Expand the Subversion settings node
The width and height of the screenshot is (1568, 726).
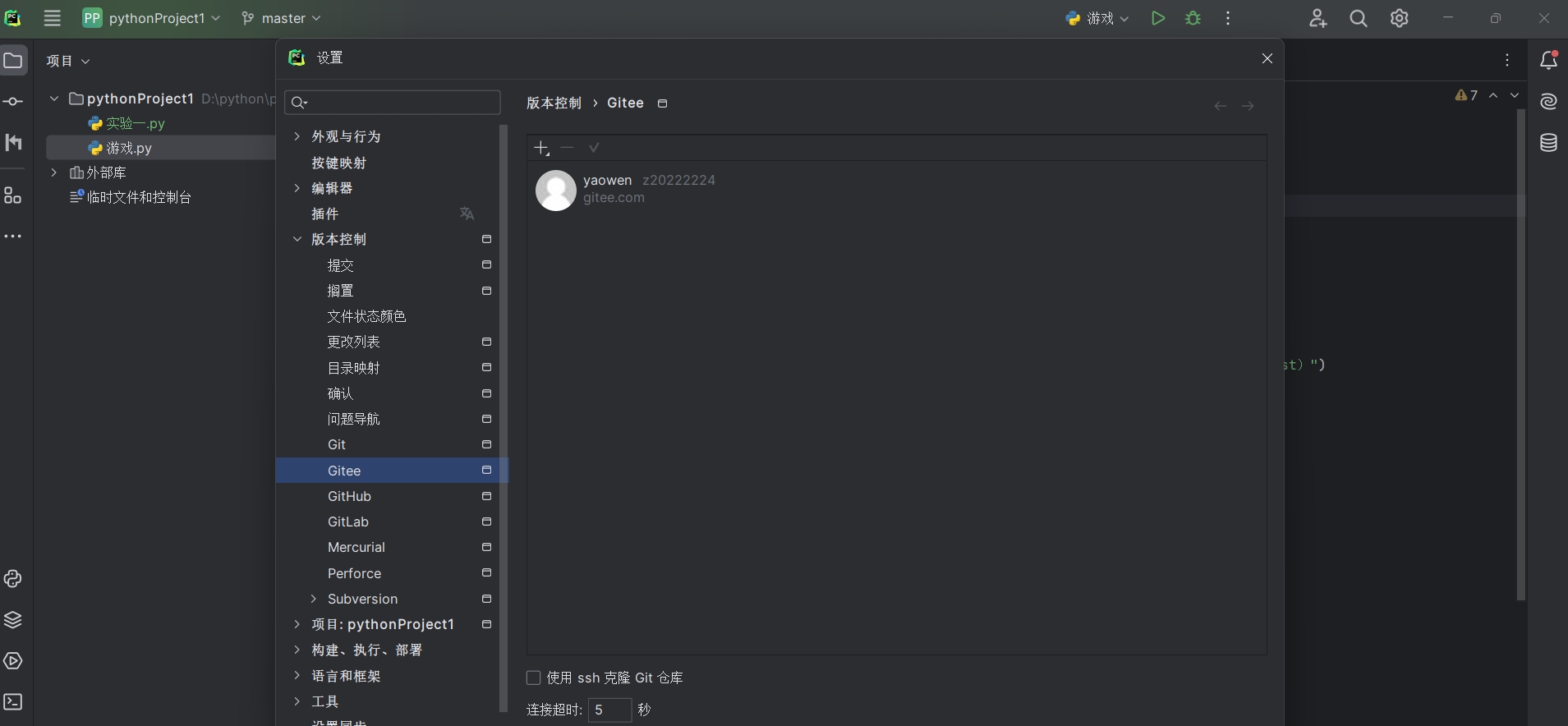(x=313, y=599)
